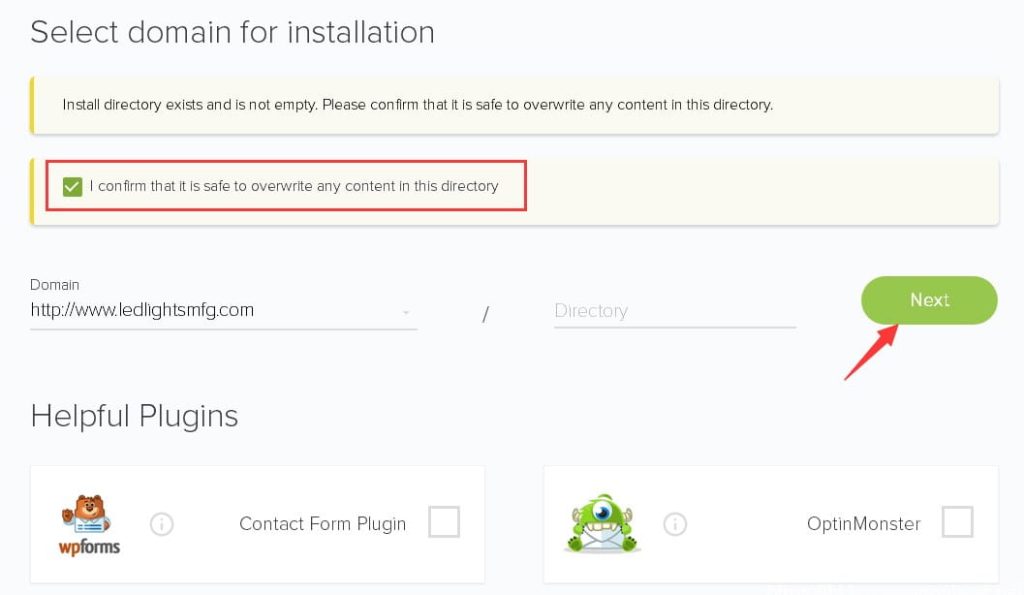The image size is (1024, 595).
Task: Click the small Domain field label
Action: 55,285
